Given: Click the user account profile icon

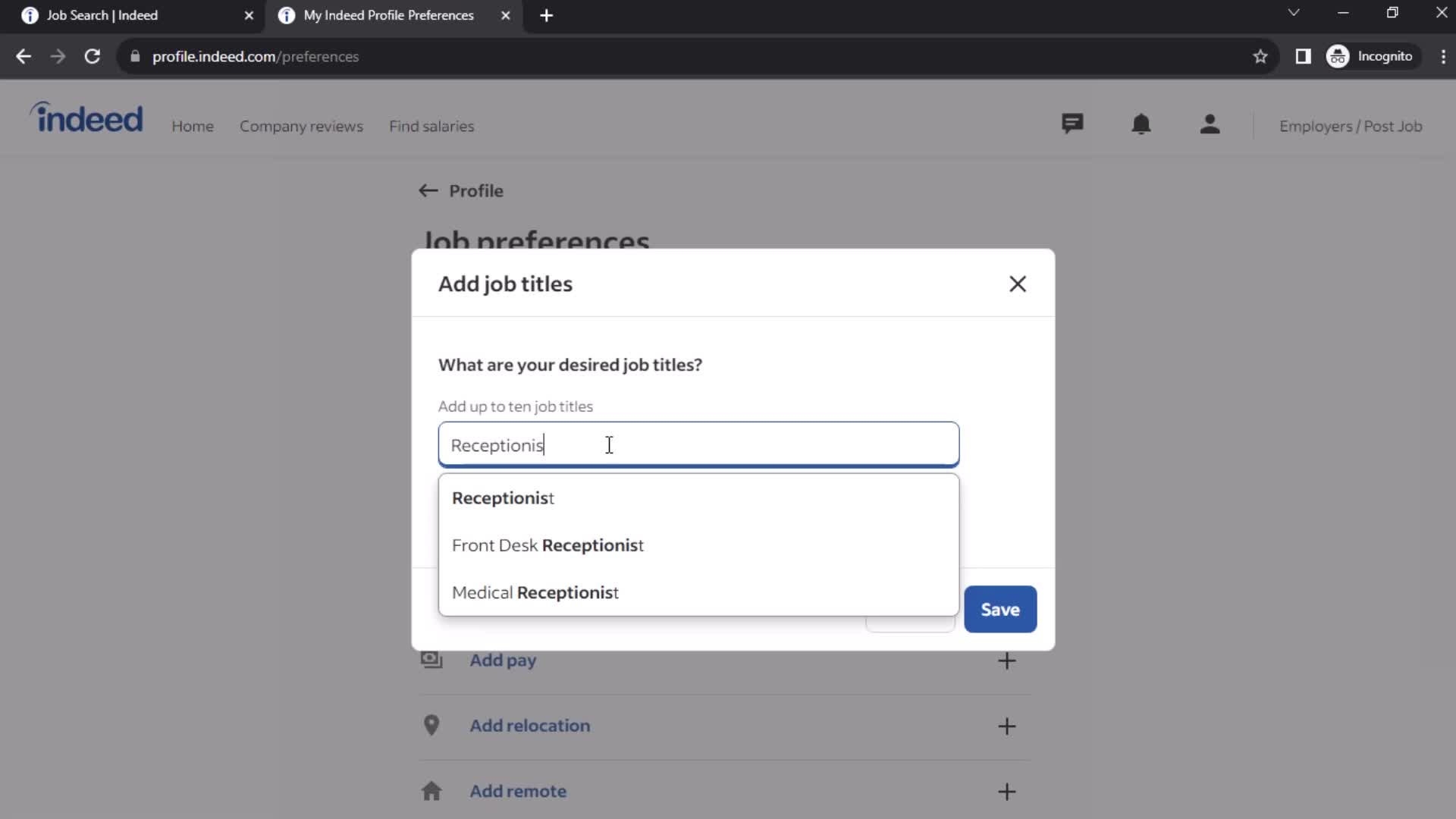Looking at the screenshot, I should (x=1210, y=126).
